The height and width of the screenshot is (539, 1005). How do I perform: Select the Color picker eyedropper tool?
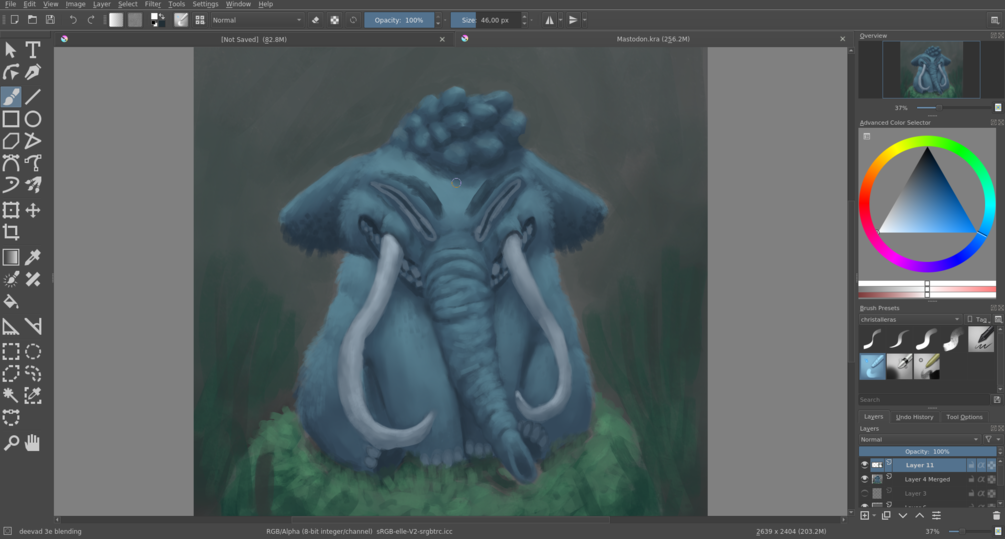click(x=33, y=257)
